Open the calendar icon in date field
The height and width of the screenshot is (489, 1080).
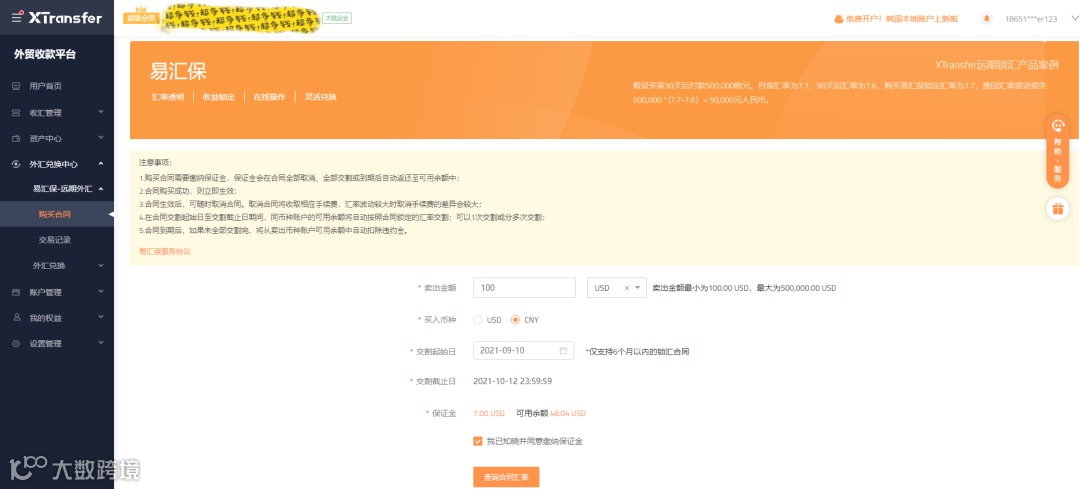pos(563,351)
